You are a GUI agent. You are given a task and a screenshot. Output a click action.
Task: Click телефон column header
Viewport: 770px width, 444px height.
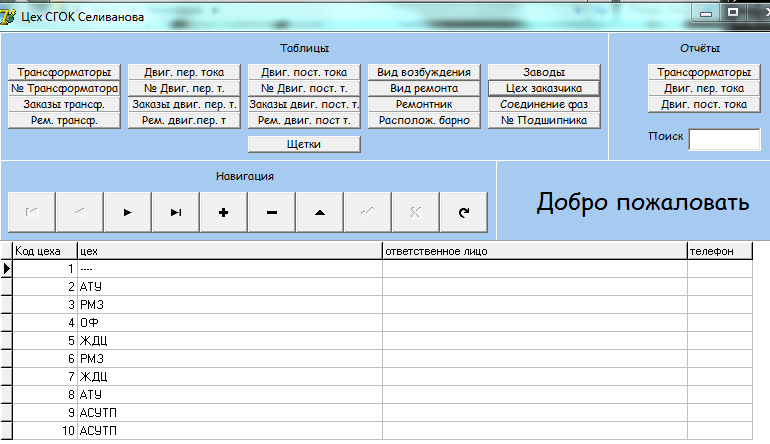click(720, 251)
